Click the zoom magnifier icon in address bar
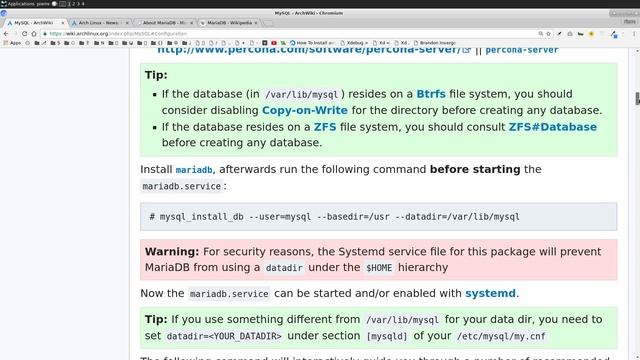The width and height of the screenshot is (640, 360). (540, 34)
